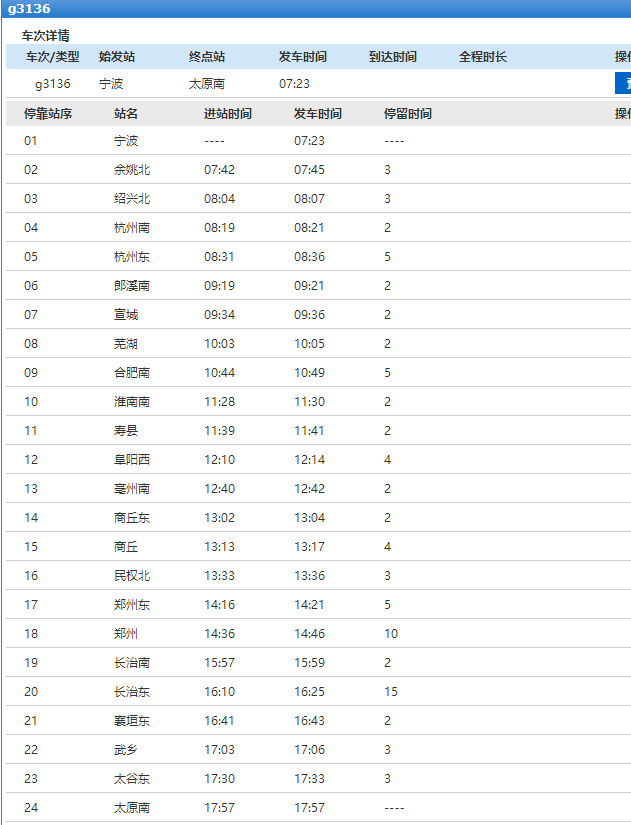Click the 进站时间 column header
631x825 pixels.
pyautogui.click(x=228, y=114)
